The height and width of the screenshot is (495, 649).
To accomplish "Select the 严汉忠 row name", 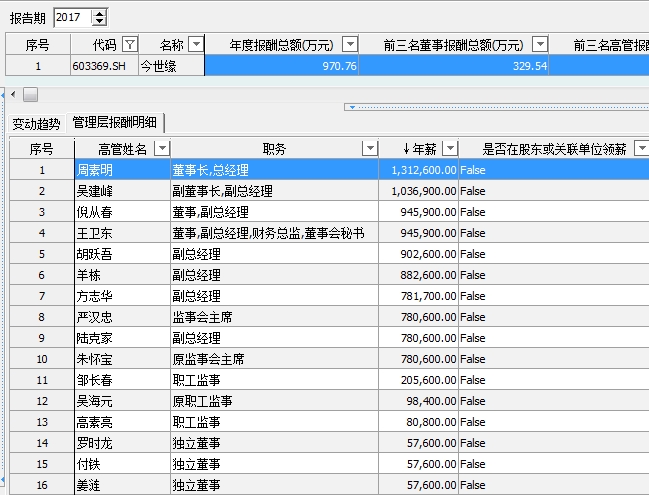I will coord(123,317).
